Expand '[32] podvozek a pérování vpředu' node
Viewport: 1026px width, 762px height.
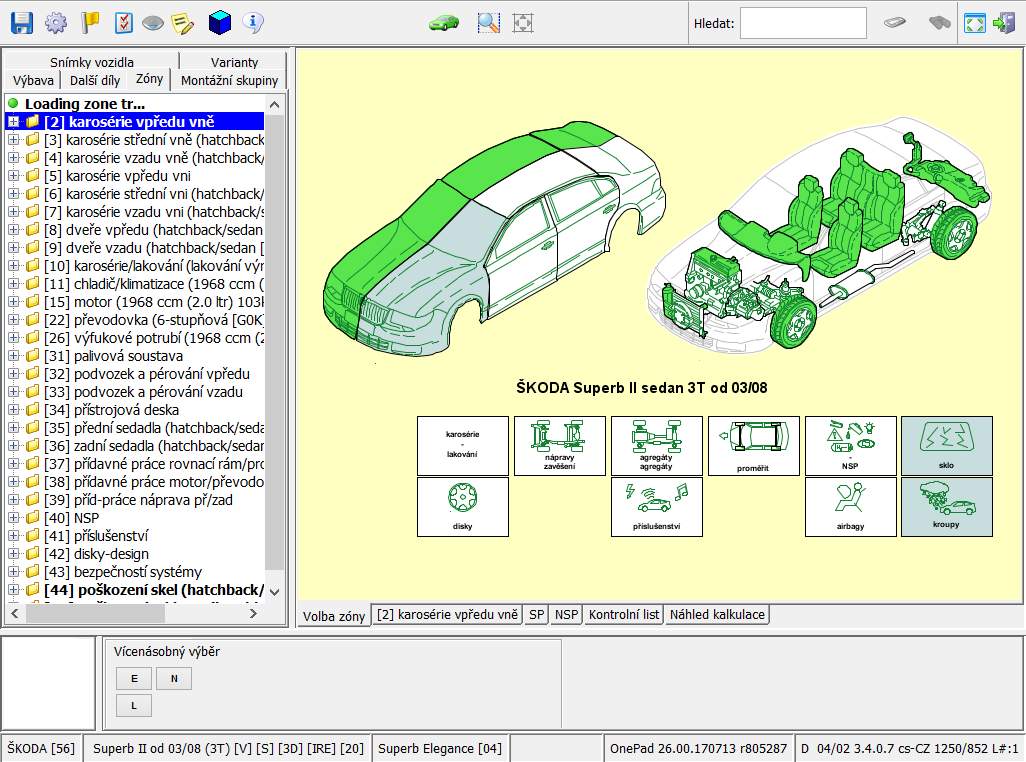click(13, 374)
